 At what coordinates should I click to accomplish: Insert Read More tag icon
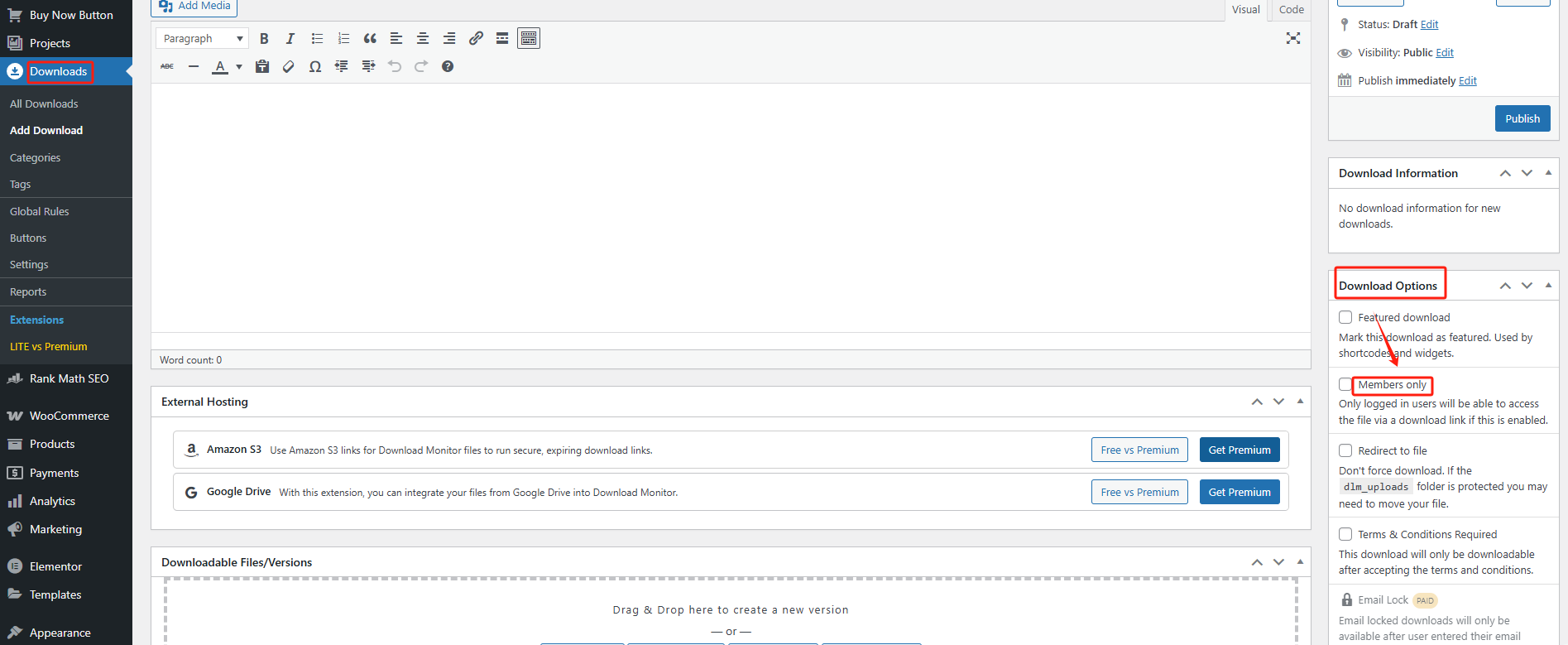pyautogui.click(x=502, y=39)
